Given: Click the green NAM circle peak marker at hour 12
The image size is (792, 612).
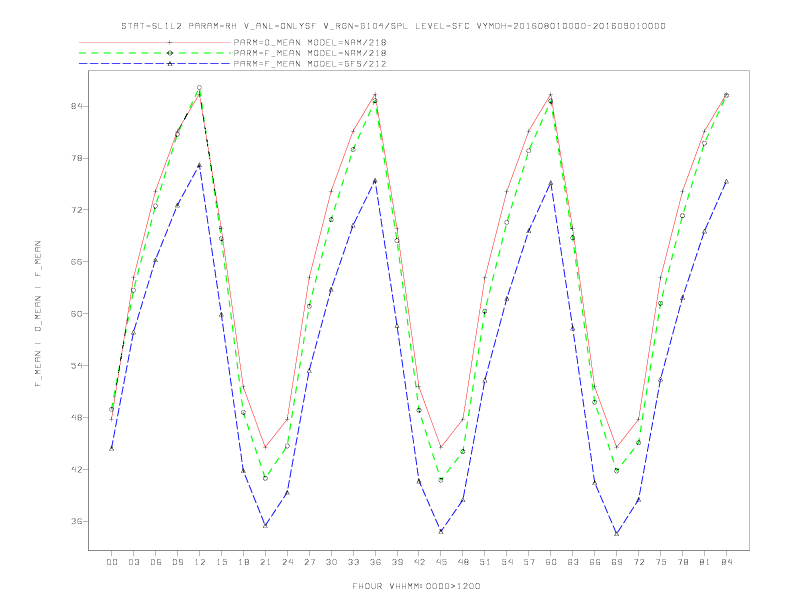Looking at the screenshot, I should 200,88.
